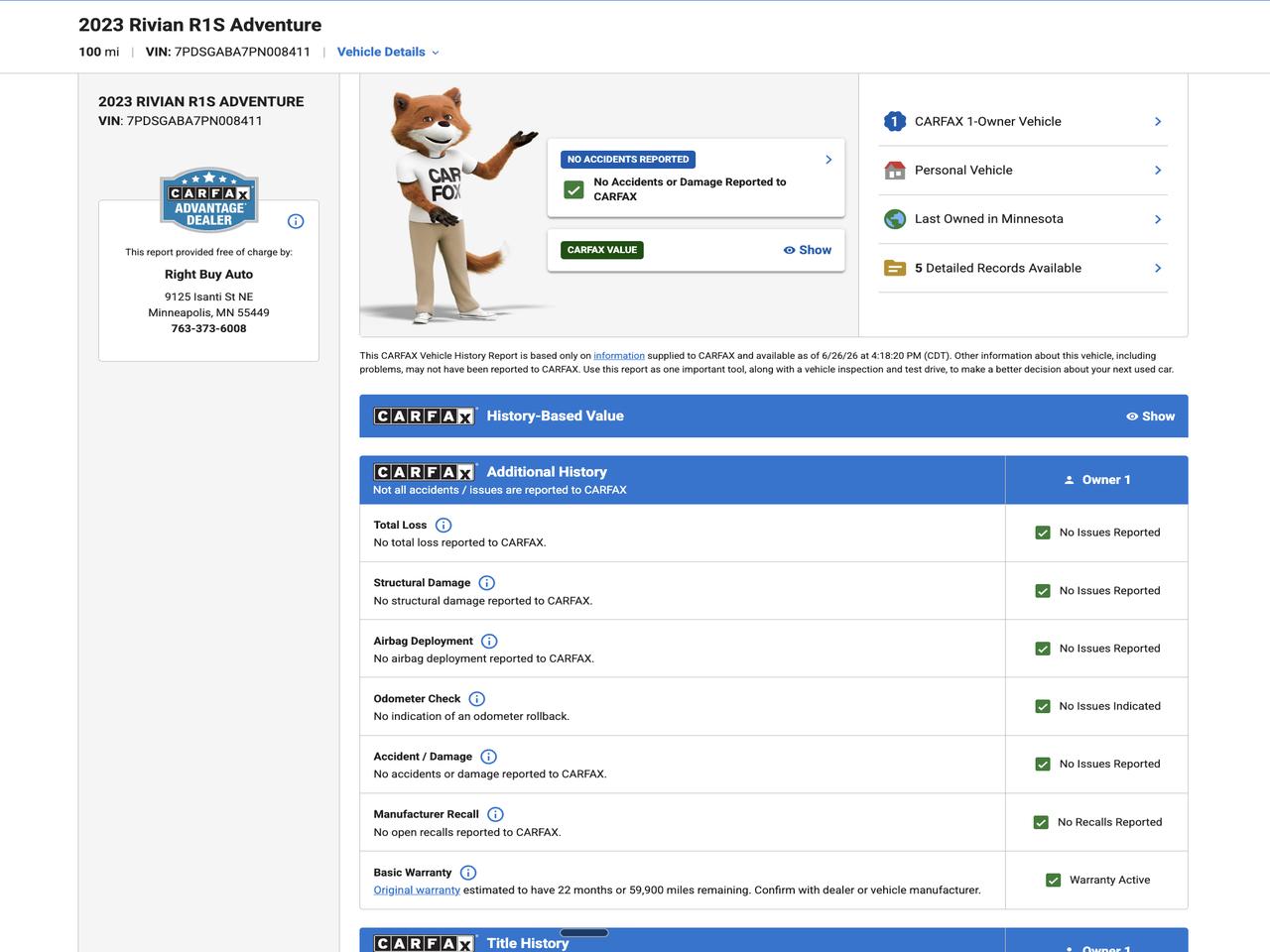Click 'No indication of an odometer rollback' text
Viewport: 1270px width, 952px height.
coord(471,717)
